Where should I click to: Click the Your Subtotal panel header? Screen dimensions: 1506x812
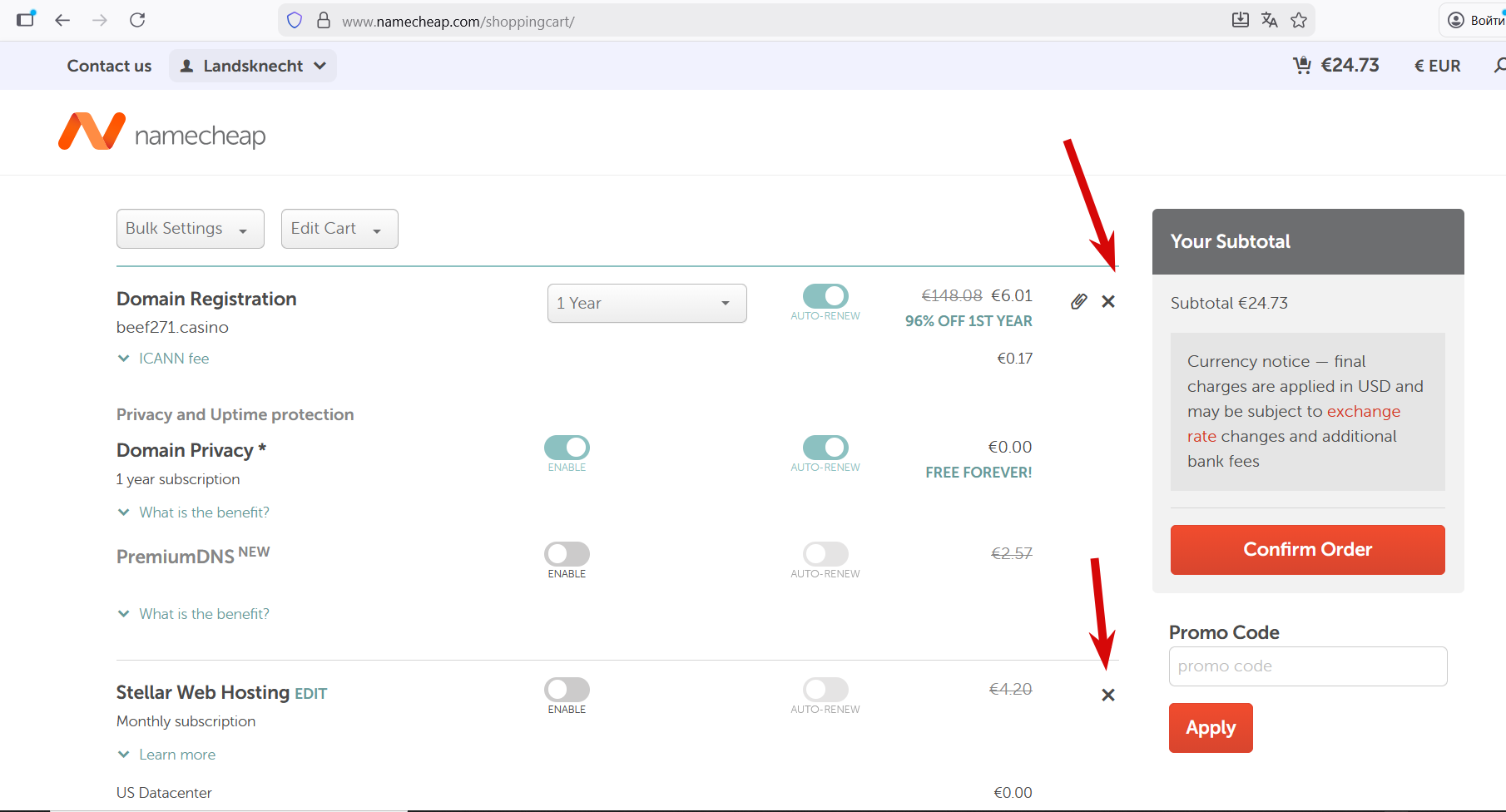(1308, 242)
